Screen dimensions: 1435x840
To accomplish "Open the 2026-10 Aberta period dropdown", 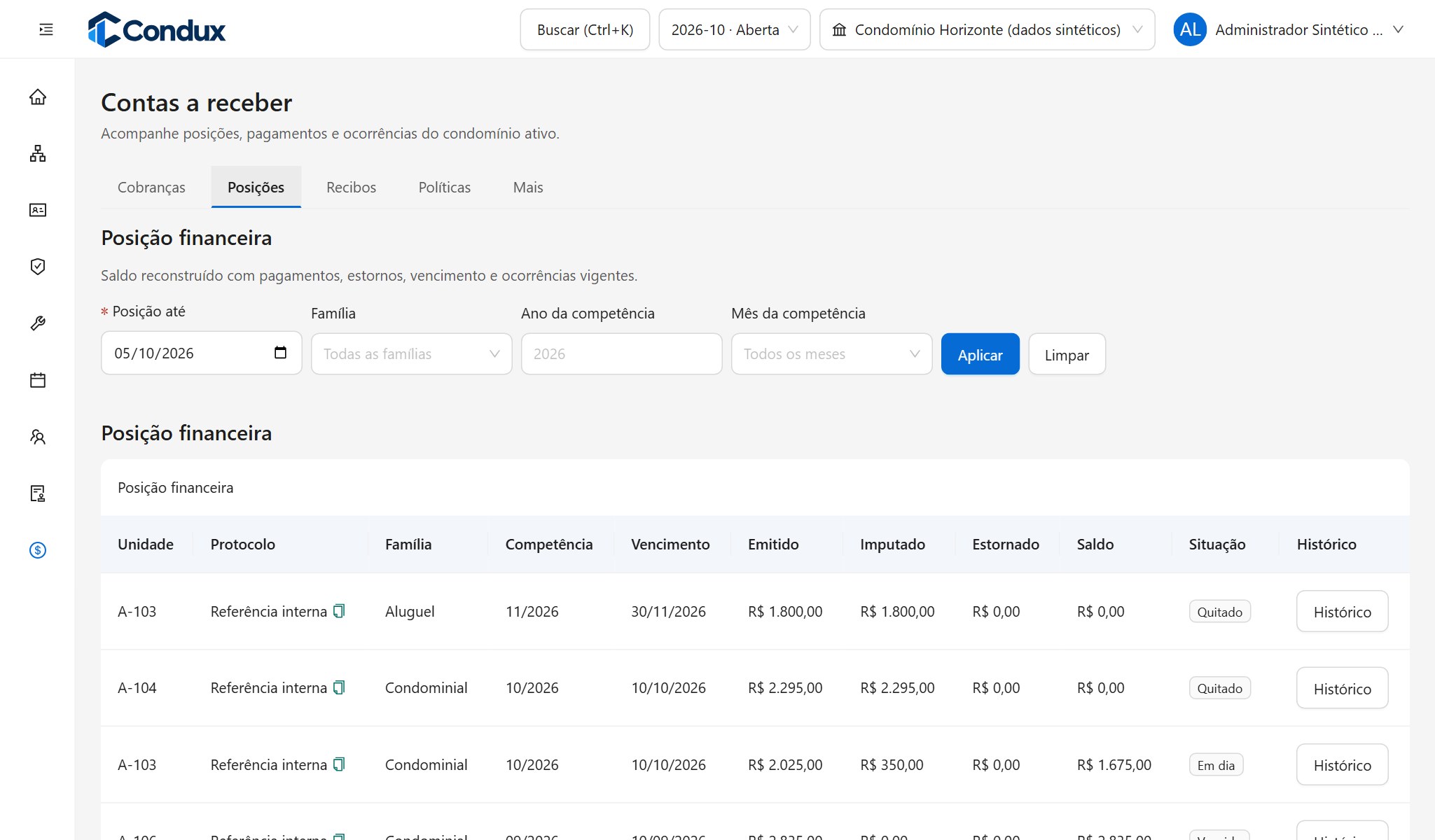I will 735,29.
